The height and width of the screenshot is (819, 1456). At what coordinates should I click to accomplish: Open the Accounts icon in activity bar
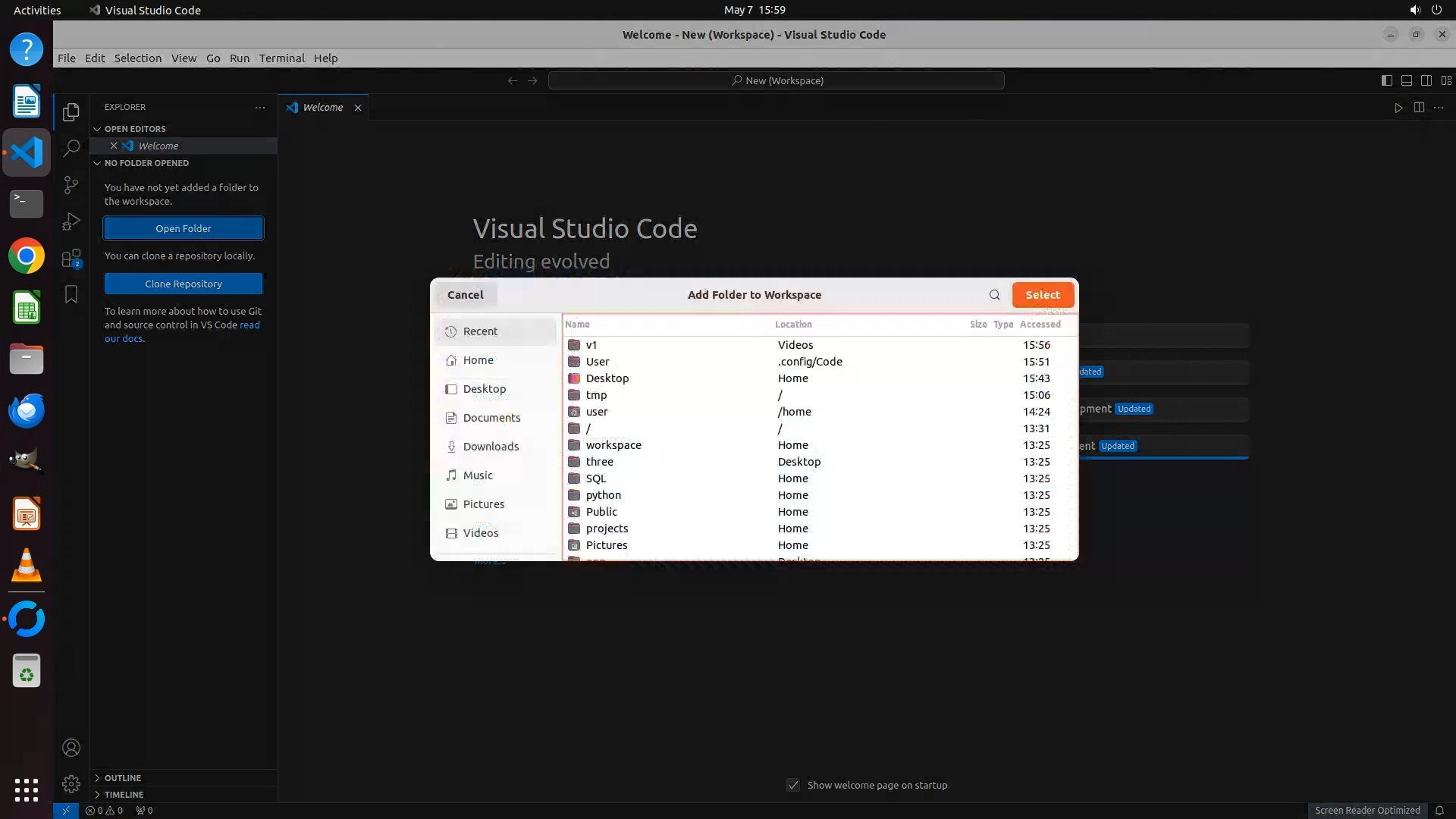(x=71, y=748)
